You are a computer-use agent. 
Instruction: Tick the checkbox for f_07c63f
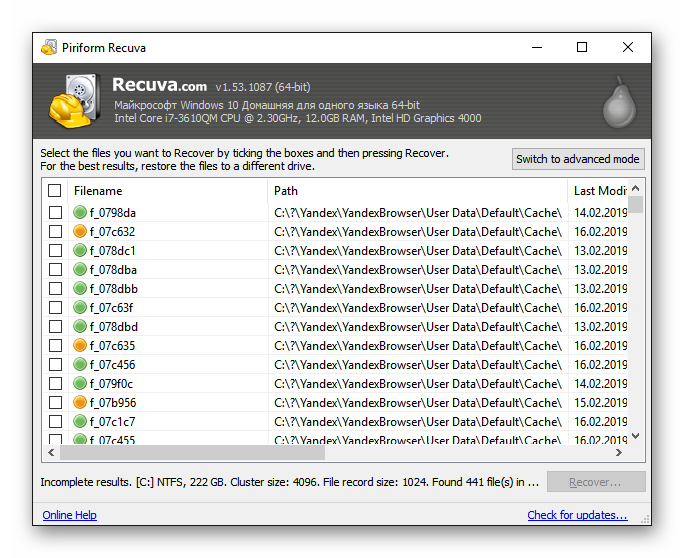pyautogui.click(x=55, y=308)
